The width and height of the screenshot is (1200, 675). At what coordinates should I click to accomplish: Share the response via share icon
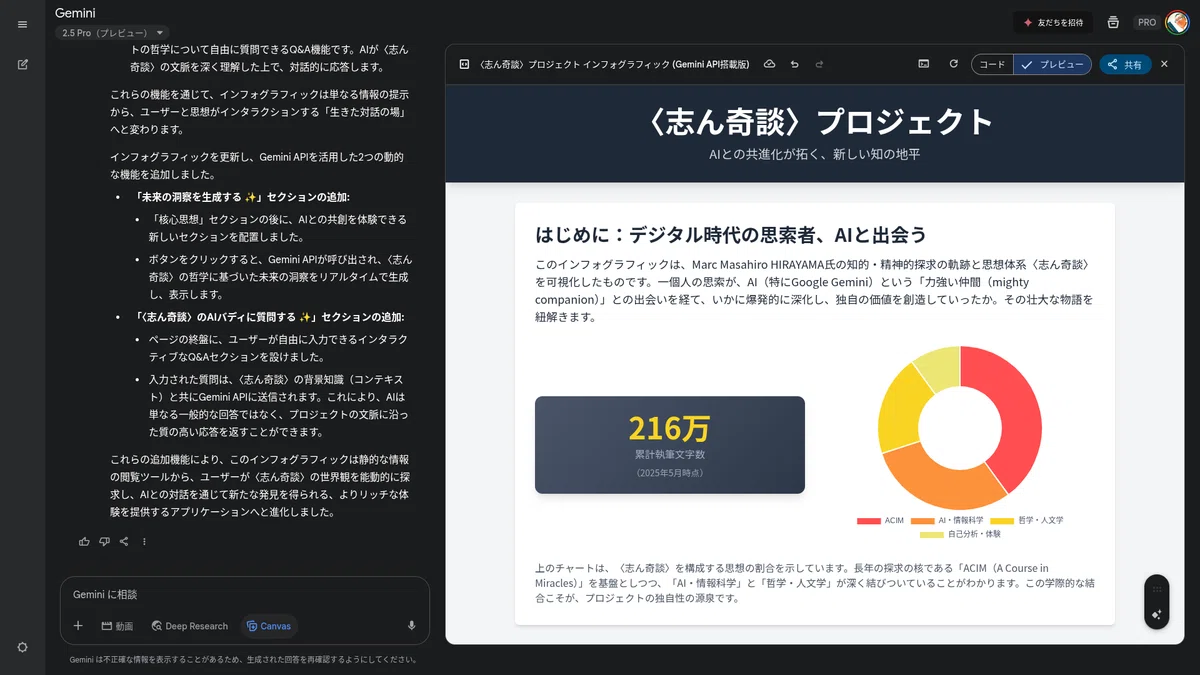coord(124,541)
